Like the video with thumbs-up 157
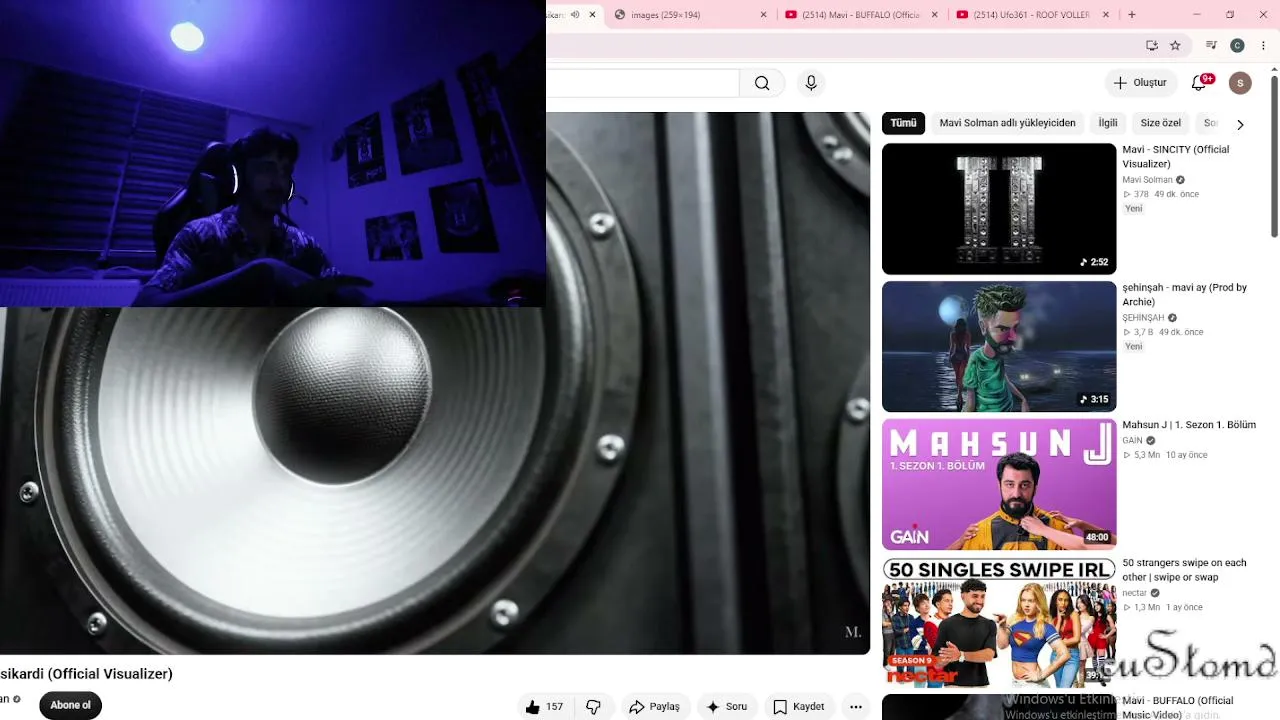The width and height of the screenshot is (1280, 720). (x=544, y=707)
